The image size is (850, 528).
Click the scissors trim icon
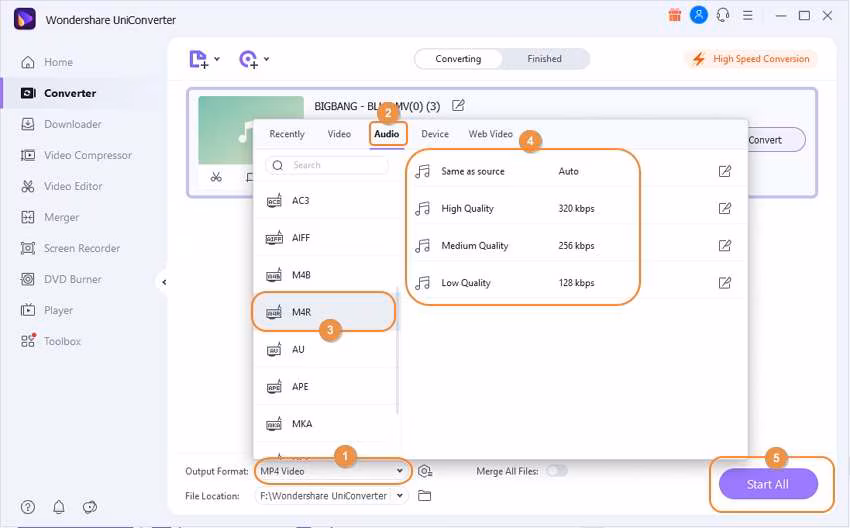216,177
